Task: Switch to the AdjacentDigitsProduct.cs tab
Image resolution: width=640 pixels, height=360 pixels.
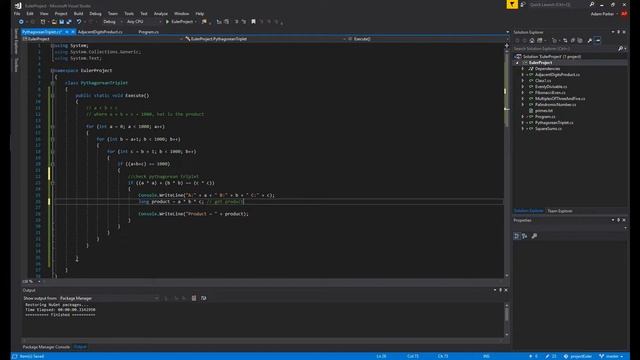Action: point(100,32)
